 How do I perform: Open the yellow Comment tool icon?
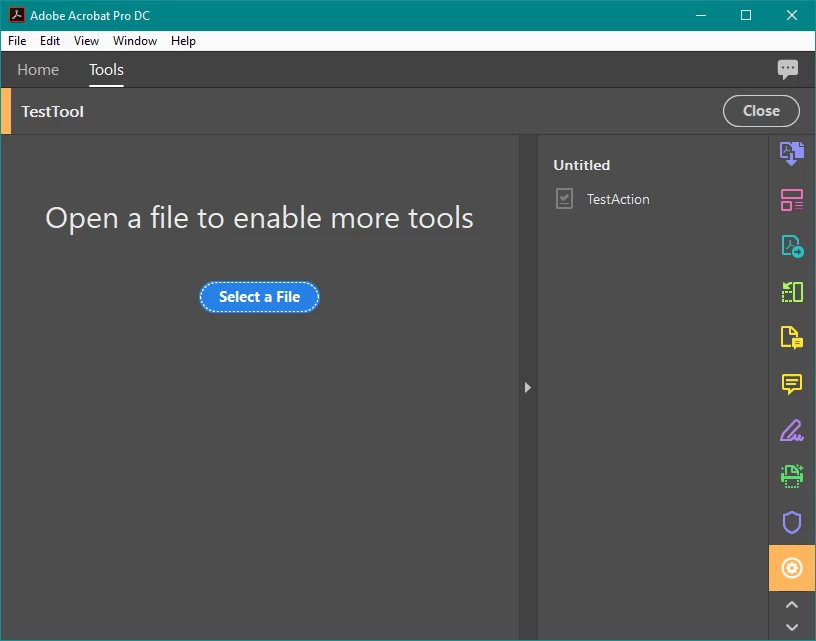point(792,384)
